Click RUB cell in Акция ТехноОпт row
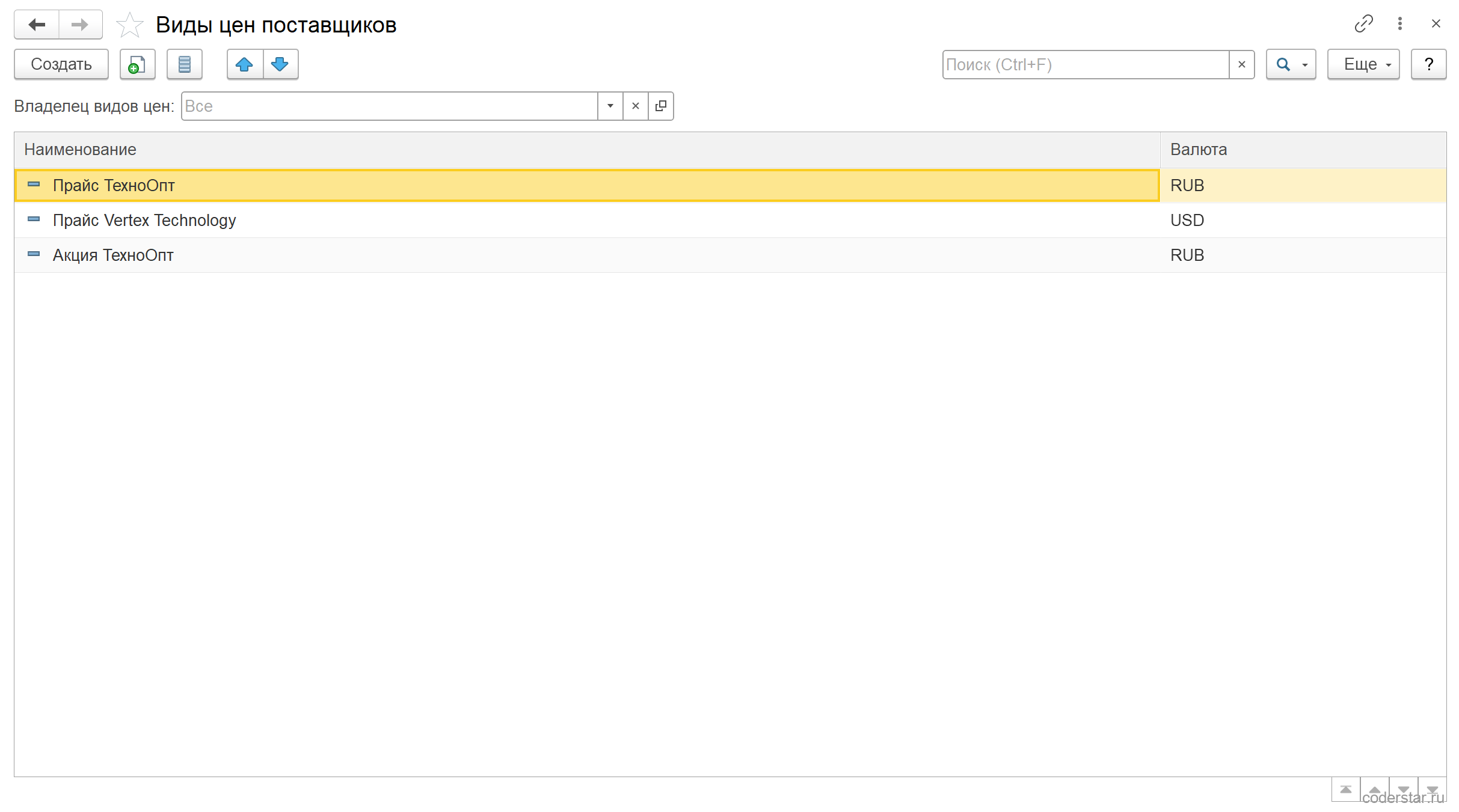1459x812 pixels. tap(1303, 255)
